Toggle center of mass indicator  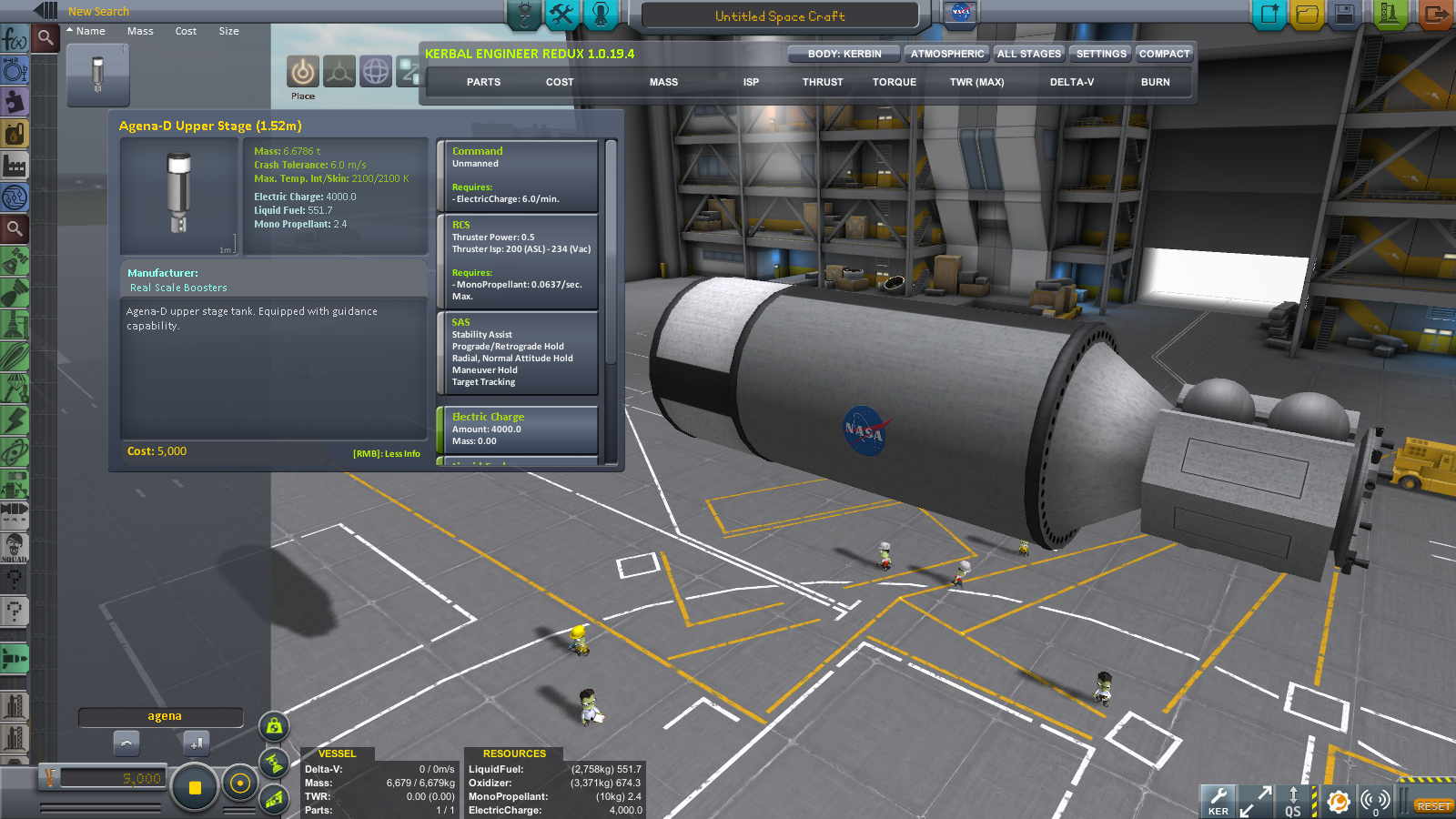273,727
